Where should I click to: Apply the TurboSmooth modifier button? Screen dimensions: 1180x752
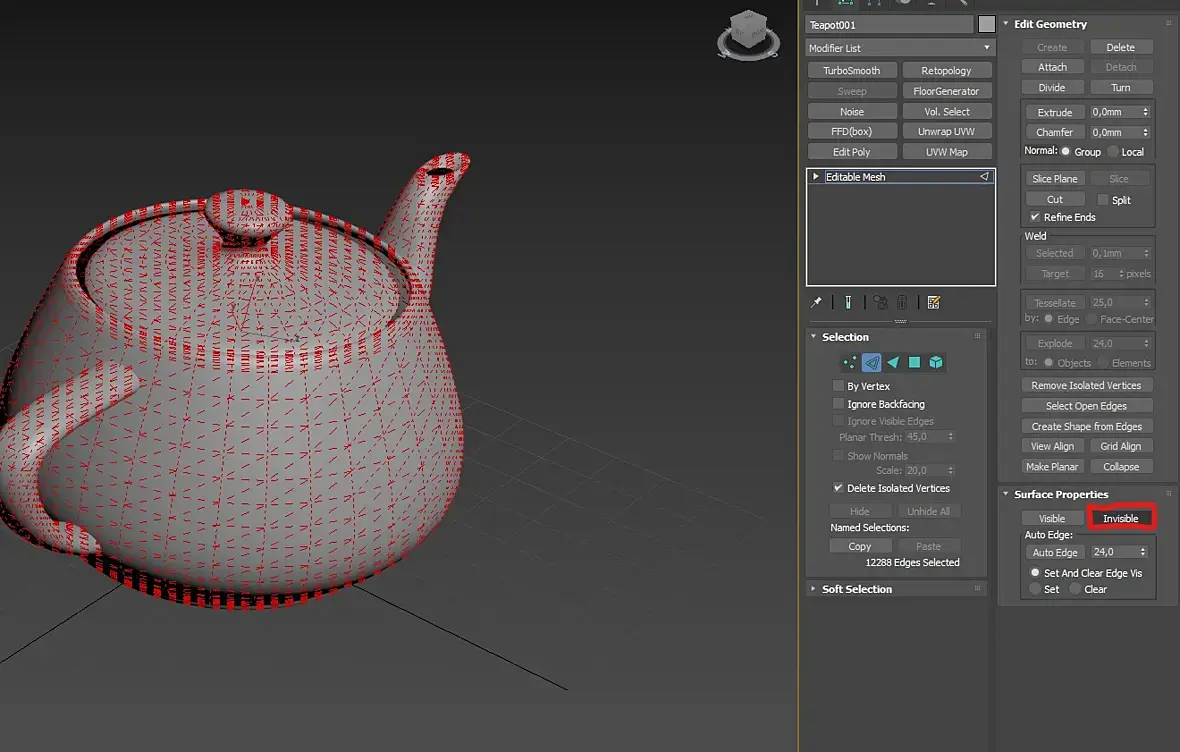(x=851, y=71)
